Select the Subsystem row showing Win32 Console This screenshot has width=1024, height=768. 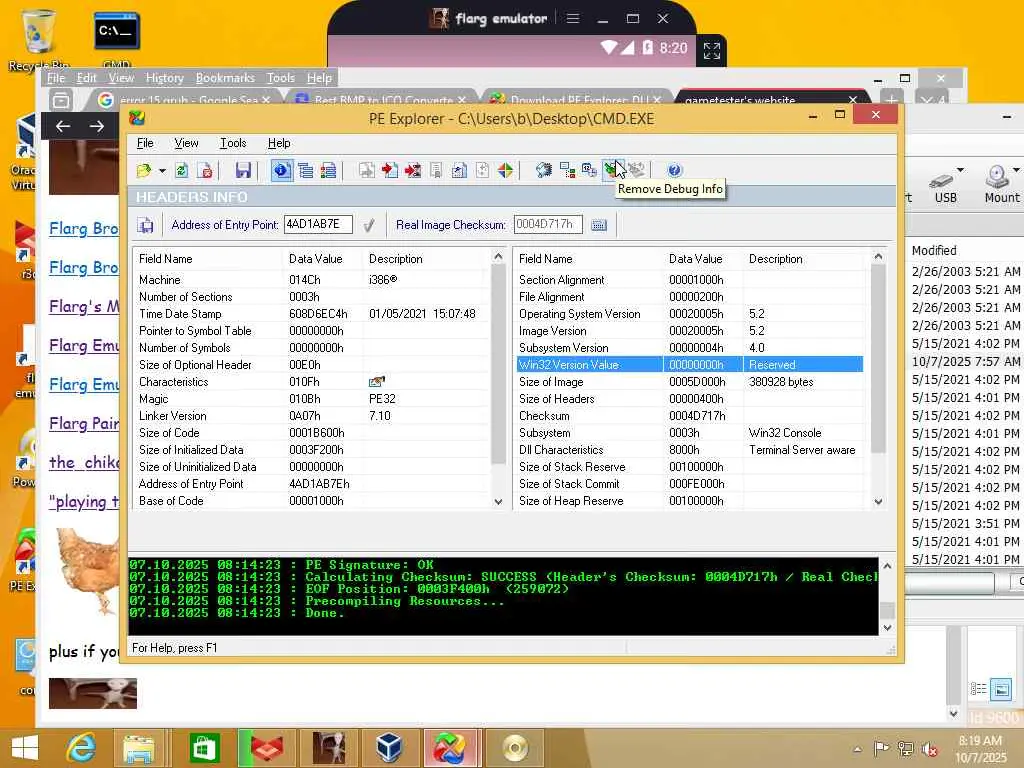pyautogui.click(x=690, y=432)
